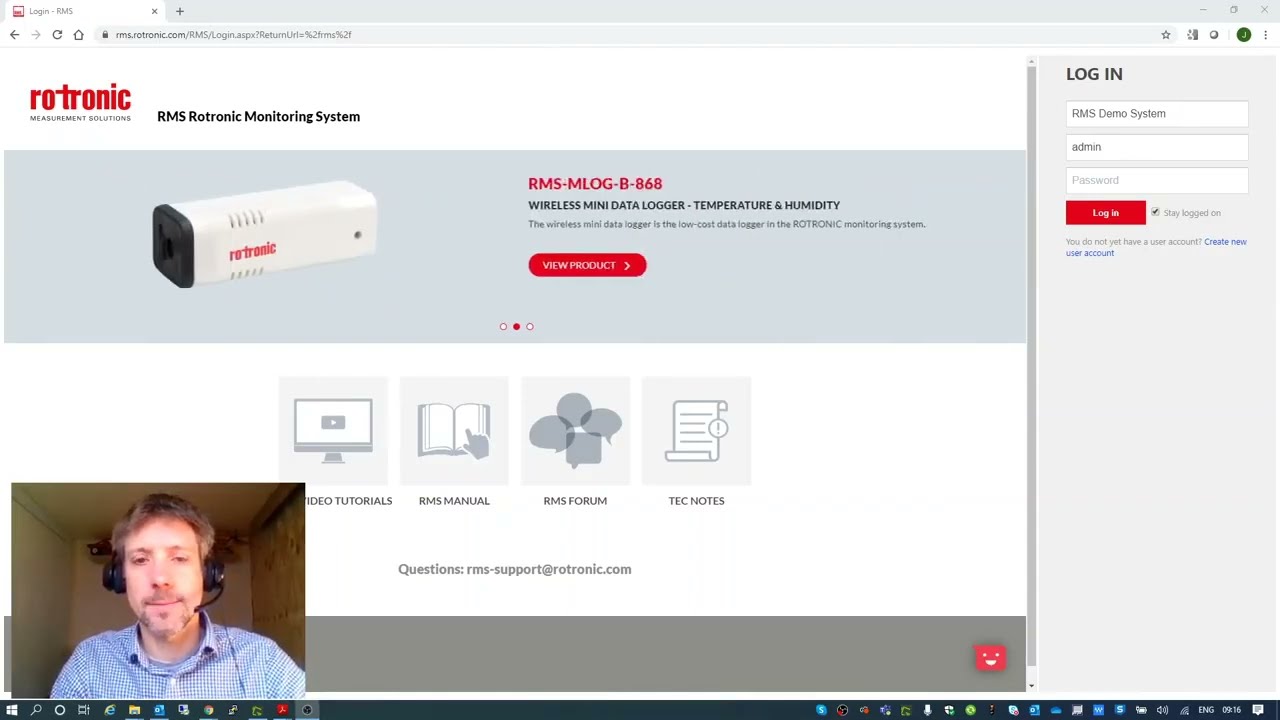Screen dimensions: 1280x720
Task: Open the notification center icon
Action: 1258,710
